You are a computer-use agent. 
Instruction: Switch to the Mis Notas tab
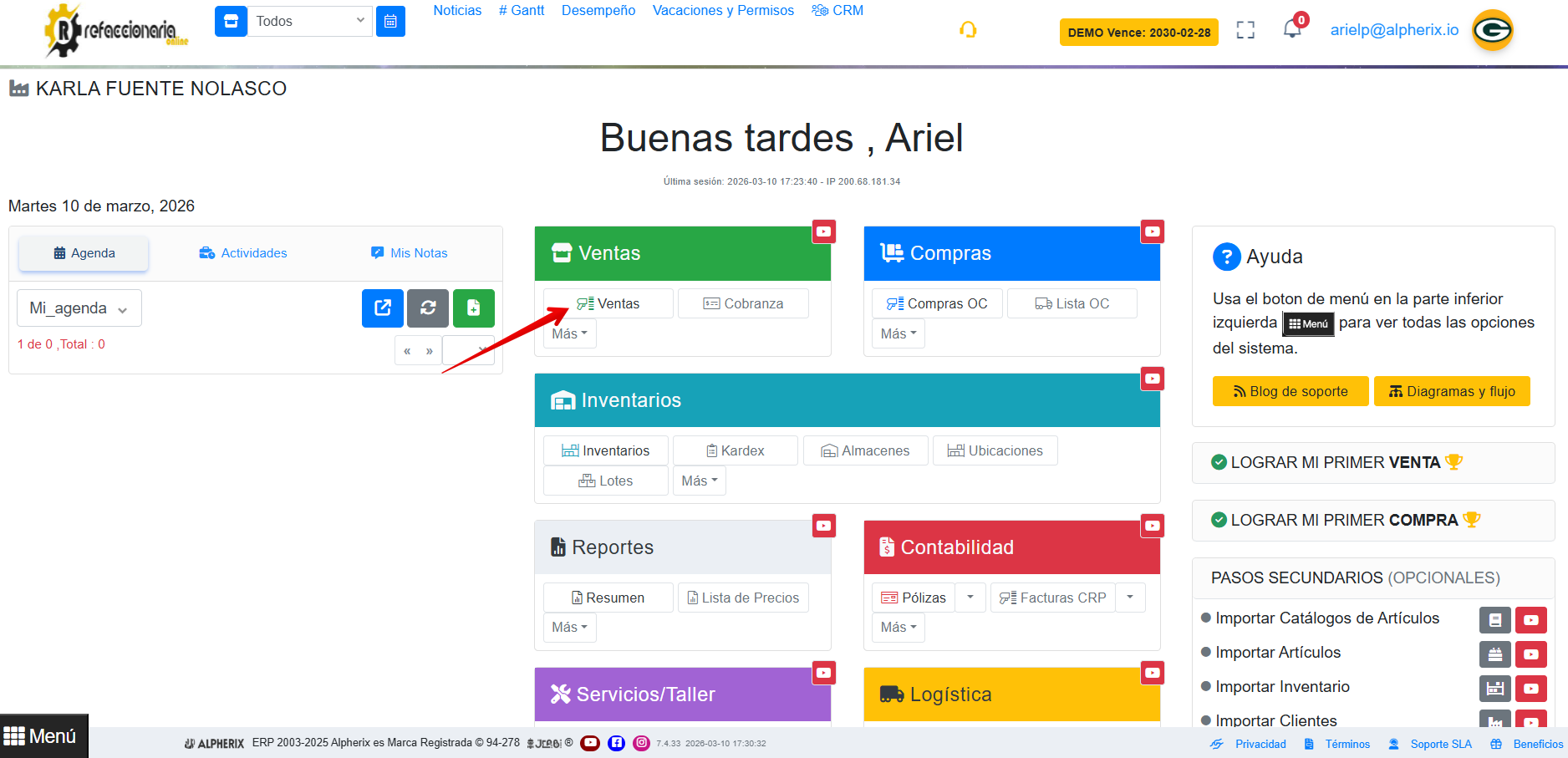(x=409, y=253)
